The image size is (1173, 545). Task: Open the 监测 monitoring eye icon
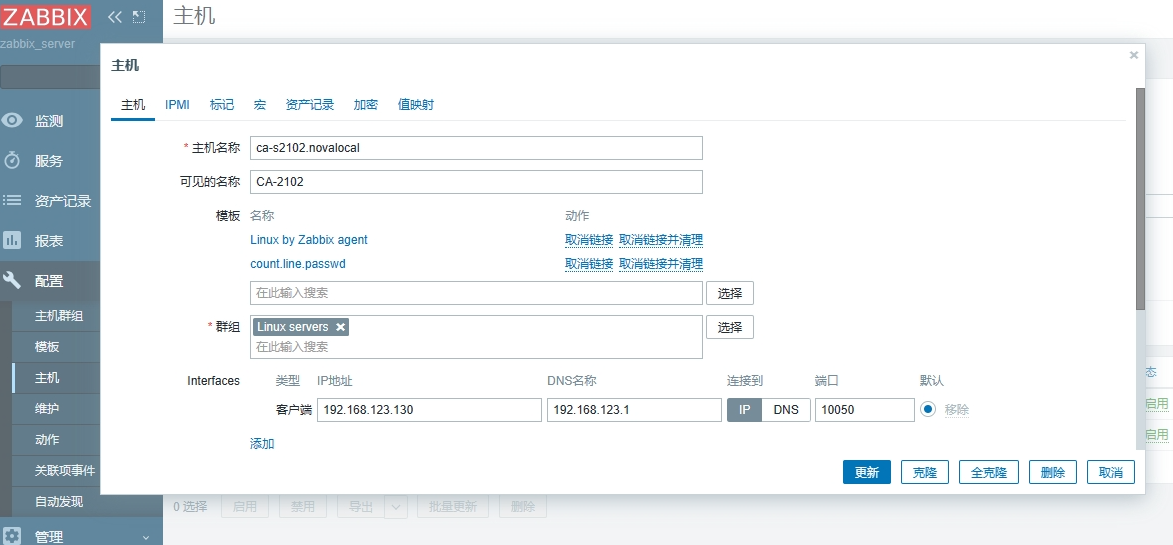pyautogui.click(x=12, y=121)
